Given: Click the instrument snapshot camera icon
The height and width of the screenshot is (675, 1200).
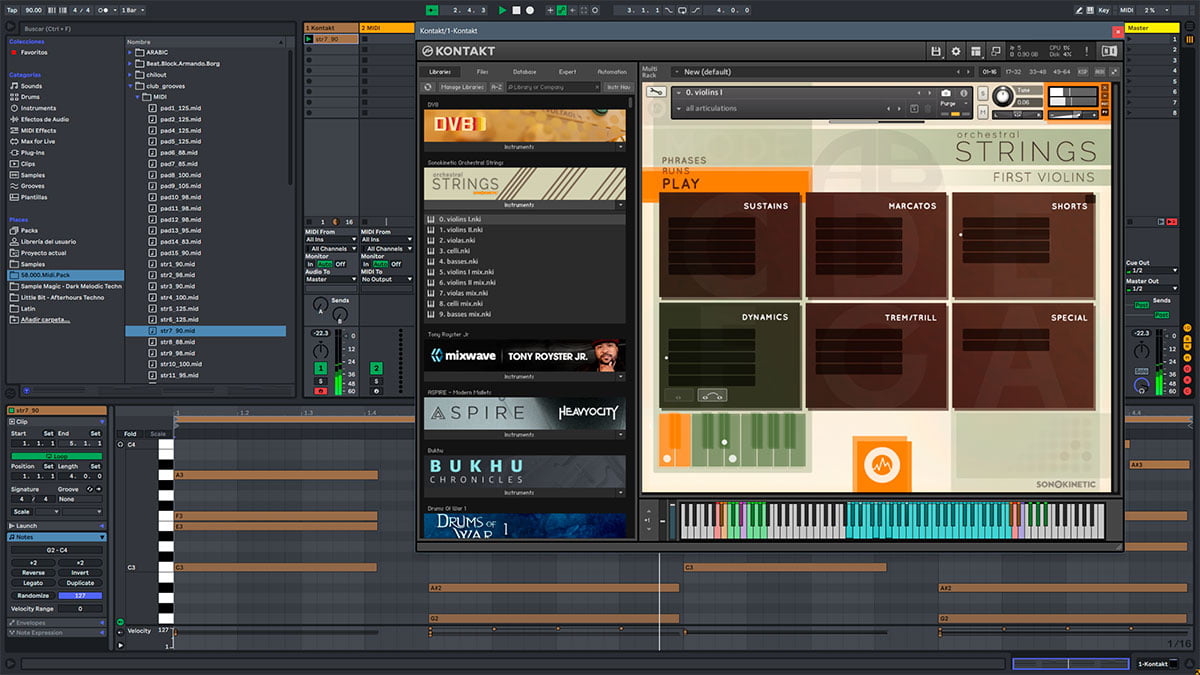Looking at the screenshot, I should (946, 93).
